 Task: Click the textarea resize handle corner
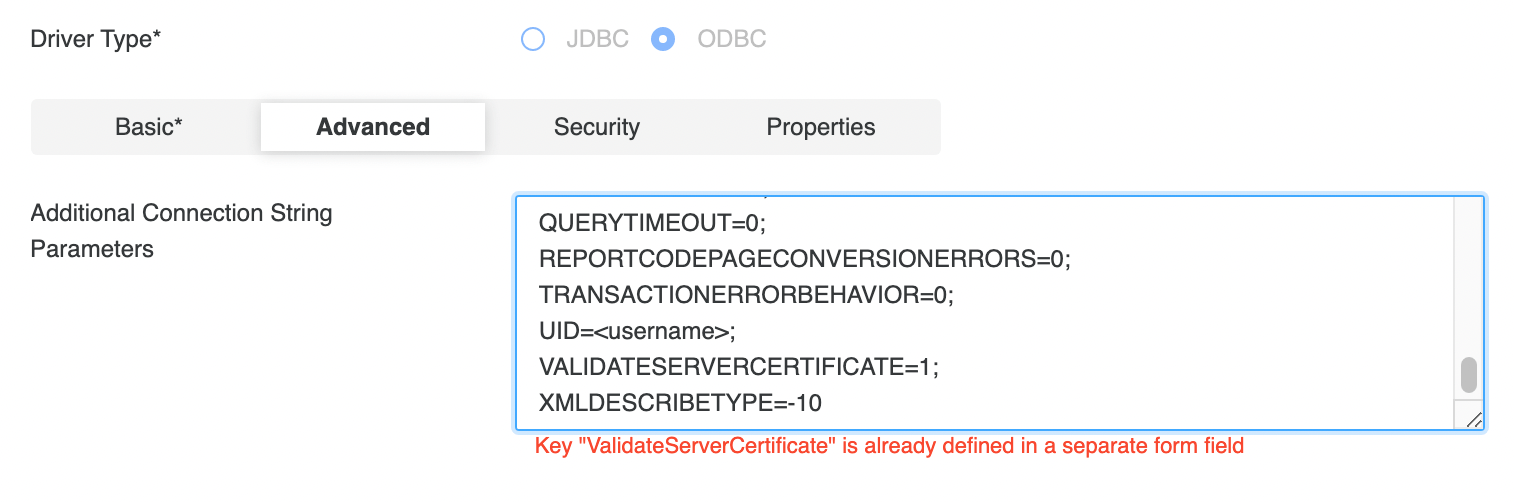coord(1474,420)
